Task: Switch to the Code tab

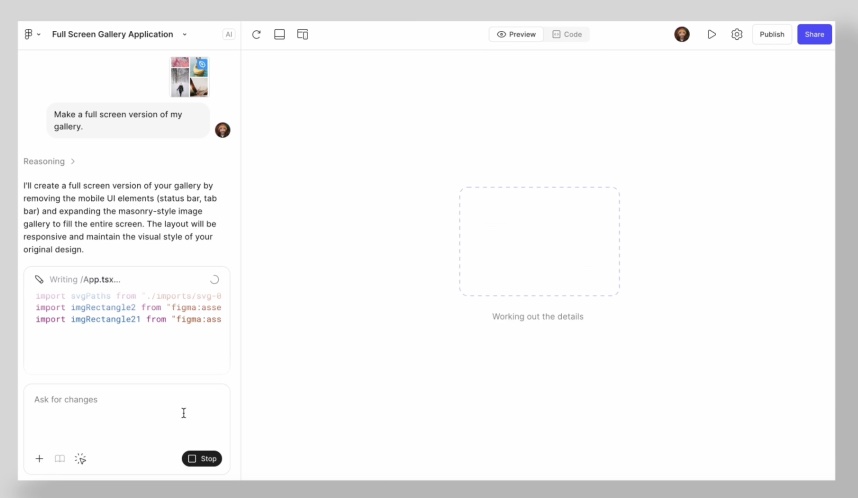Action: 567,34
